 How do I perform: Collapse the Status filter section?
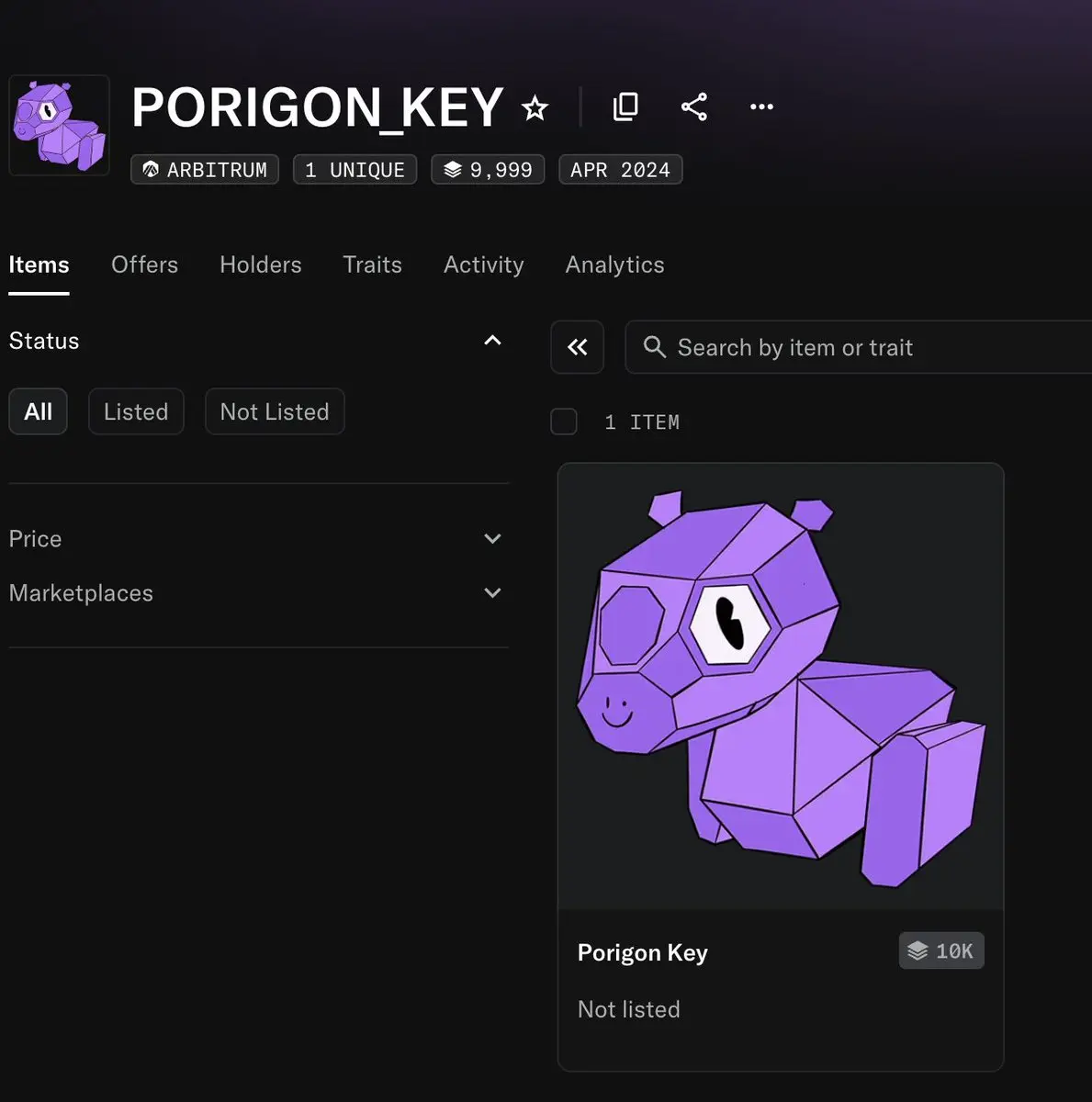click(x=492, y=341)
